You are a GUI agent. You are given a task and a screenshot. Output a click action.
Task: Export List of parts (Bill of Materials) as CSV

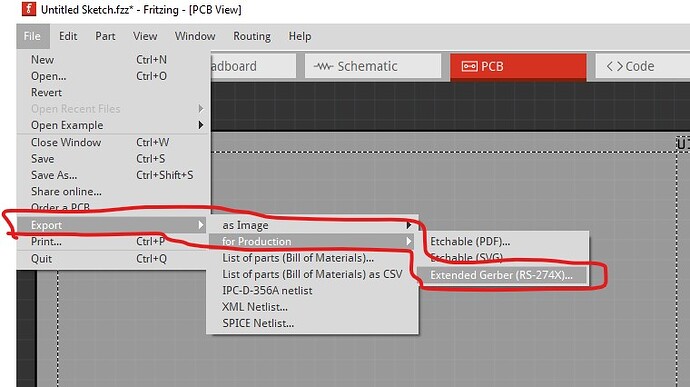coord(312,274)
